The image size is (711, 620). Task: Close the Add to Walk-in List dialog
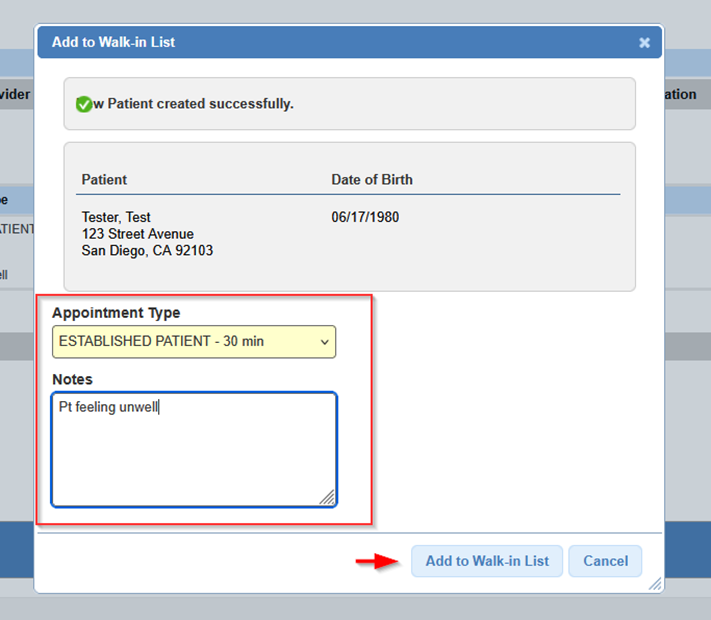click(x=644, y=43)
